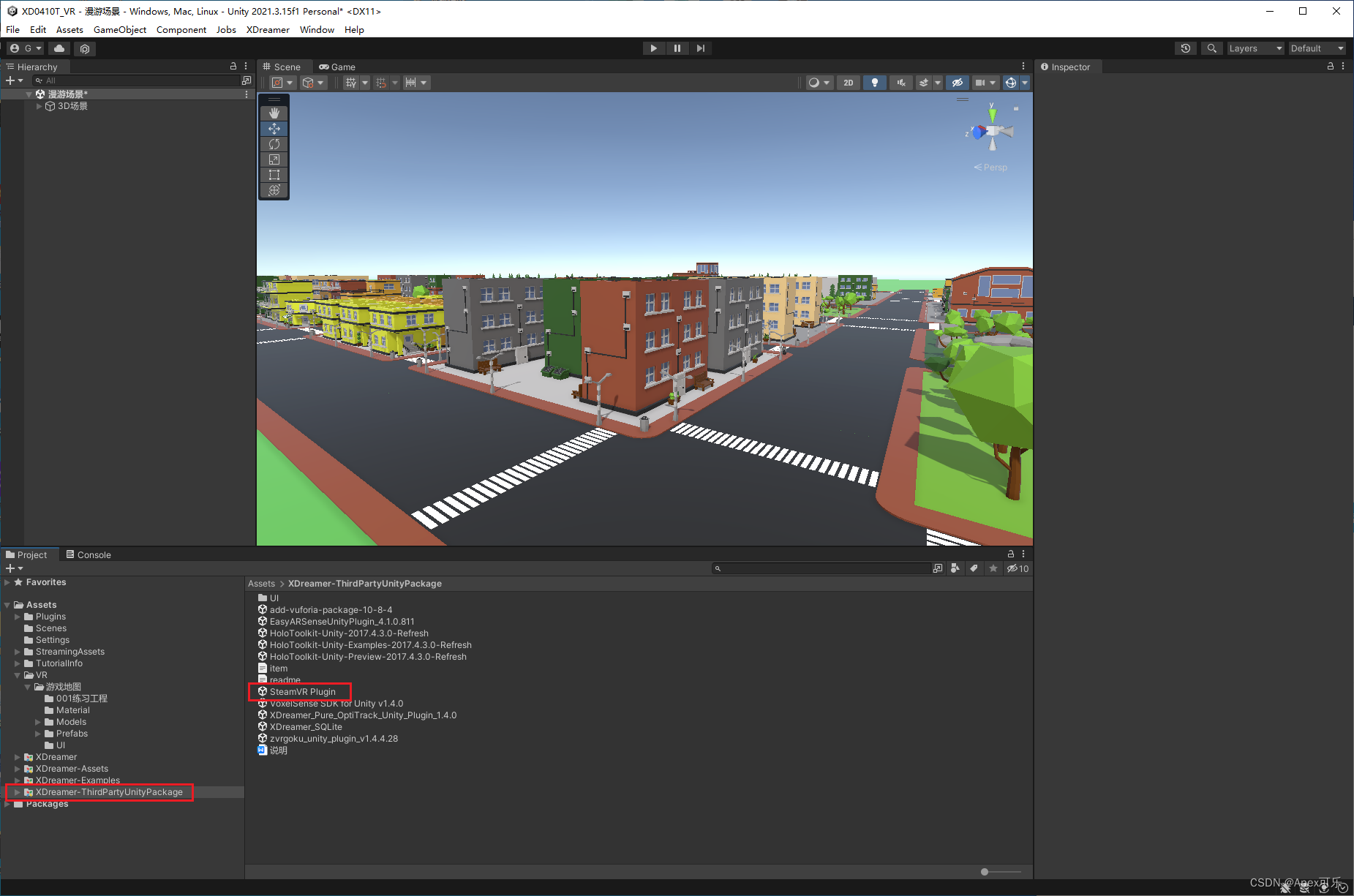Select XDreamer_SQLite package

pyautogui.click(x=306, y=727)
